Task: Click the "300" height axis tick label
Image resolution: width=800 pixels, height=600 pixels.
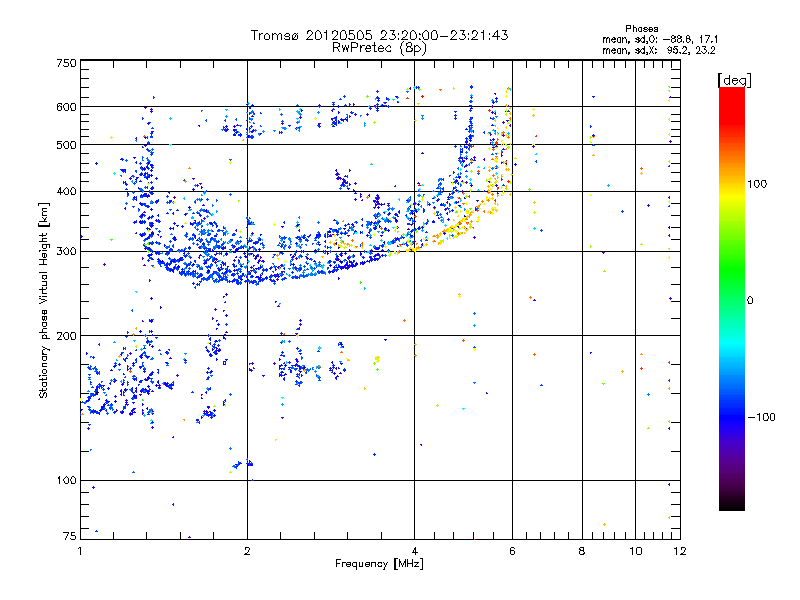Action: [67, 252]
